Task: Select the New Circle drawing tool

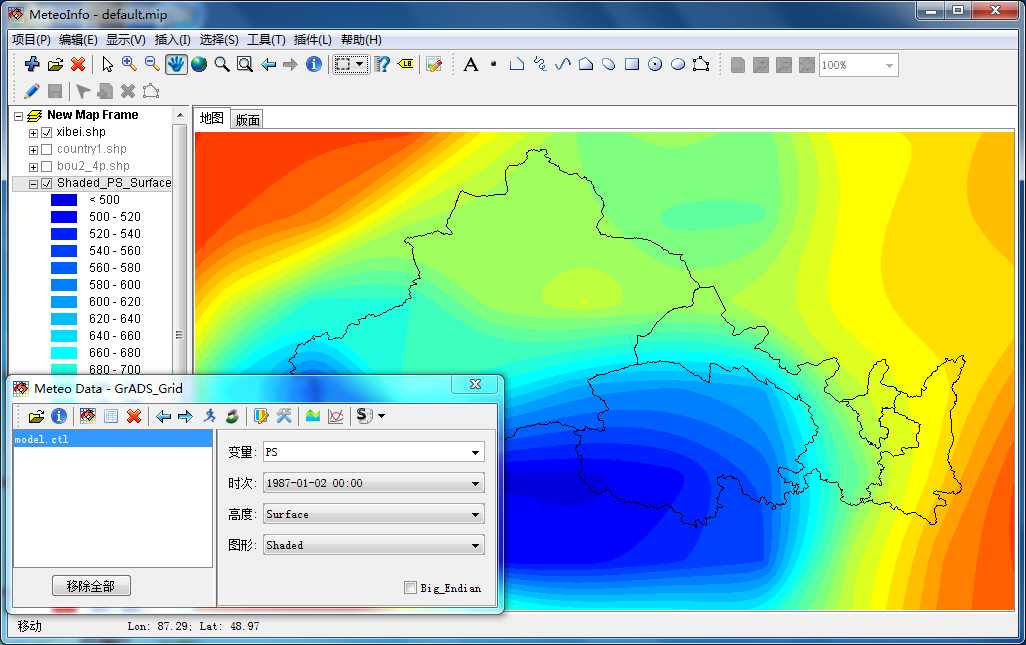Action: coord(655,64)
